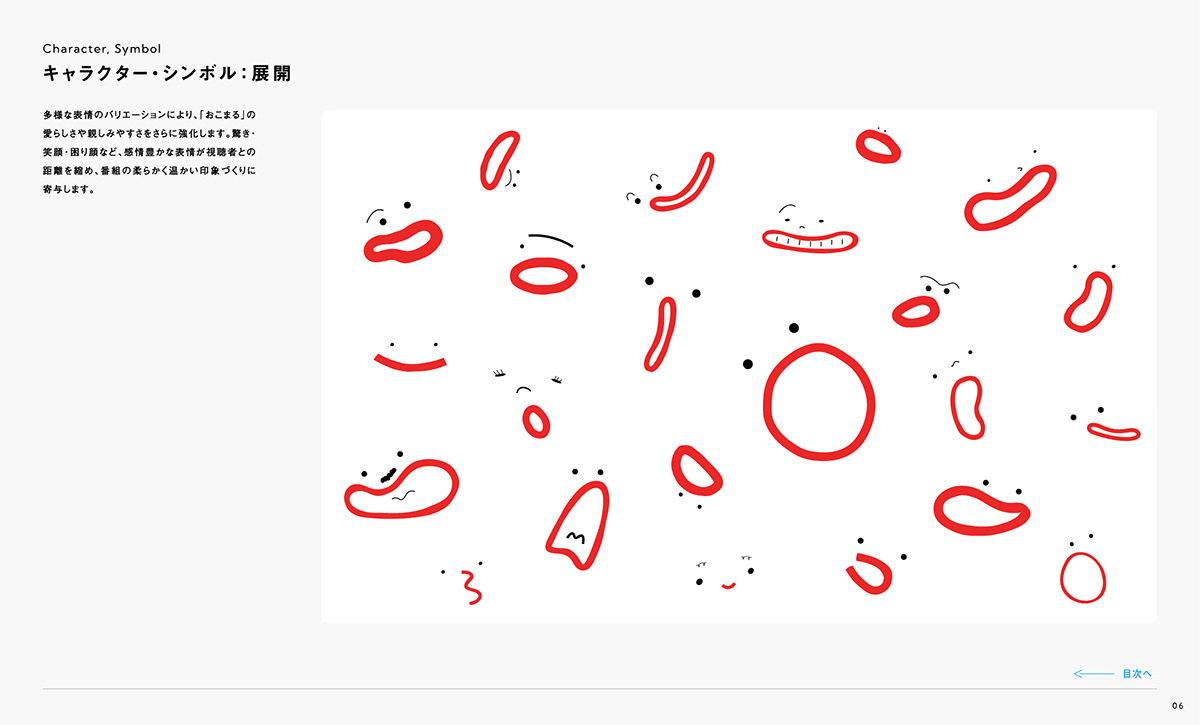Image resolution: width=1200 pixels, height=725 pixels.
Task: Click the small red oval at top center
Action: click(x=878, y=146)
